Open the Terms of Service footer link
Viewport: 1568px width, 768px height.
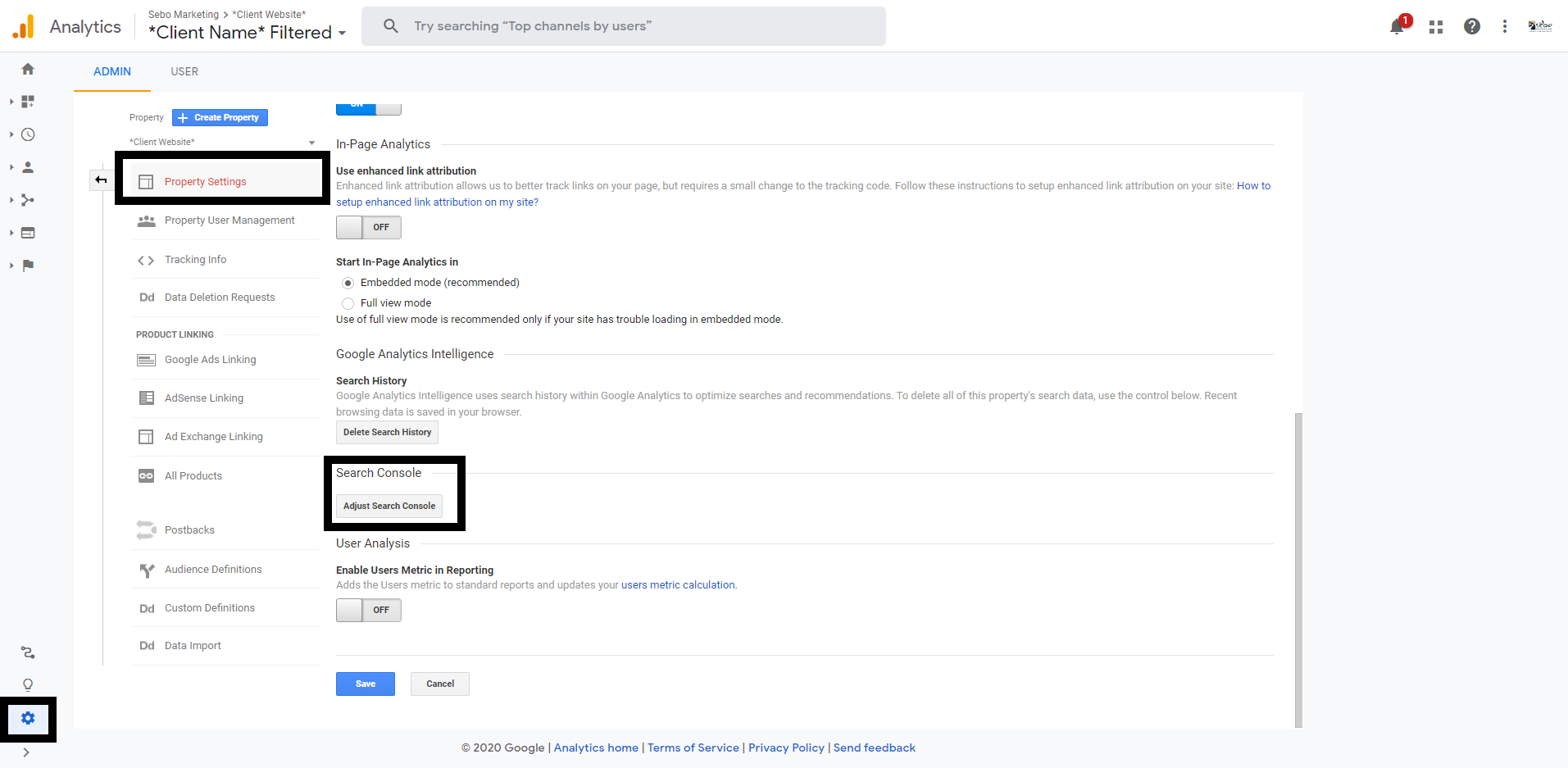coord(693,748)
